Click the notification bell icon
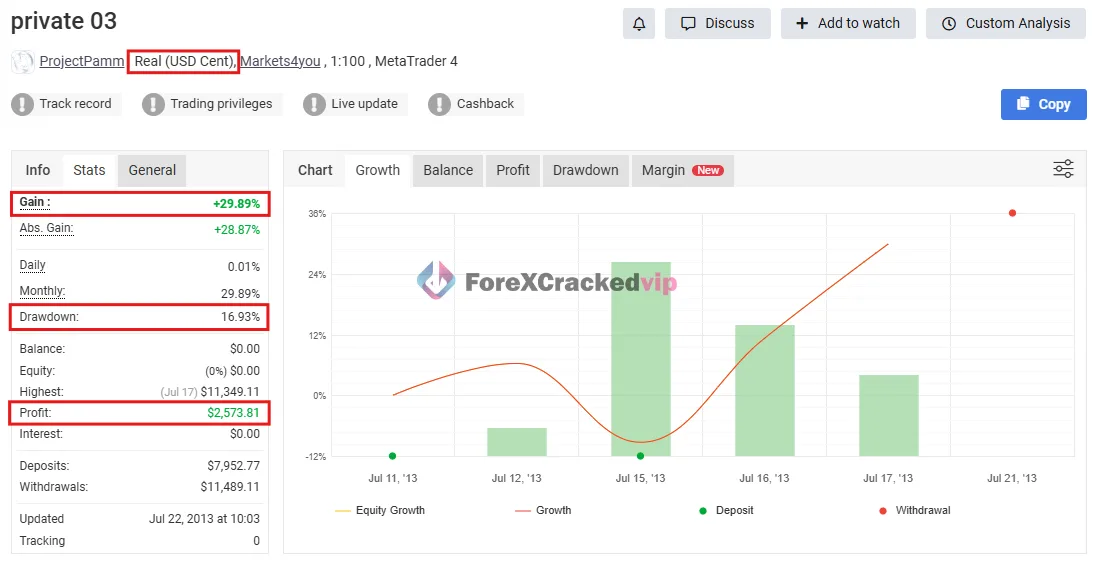 click(x=638, y=23)
